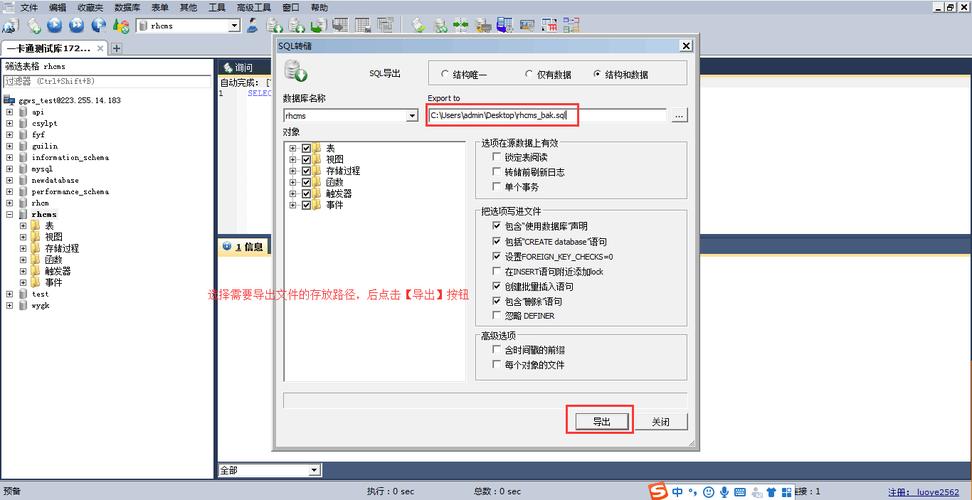Collapse the rhcms database node
Viewport: 972px width, 500px height.
10,214
